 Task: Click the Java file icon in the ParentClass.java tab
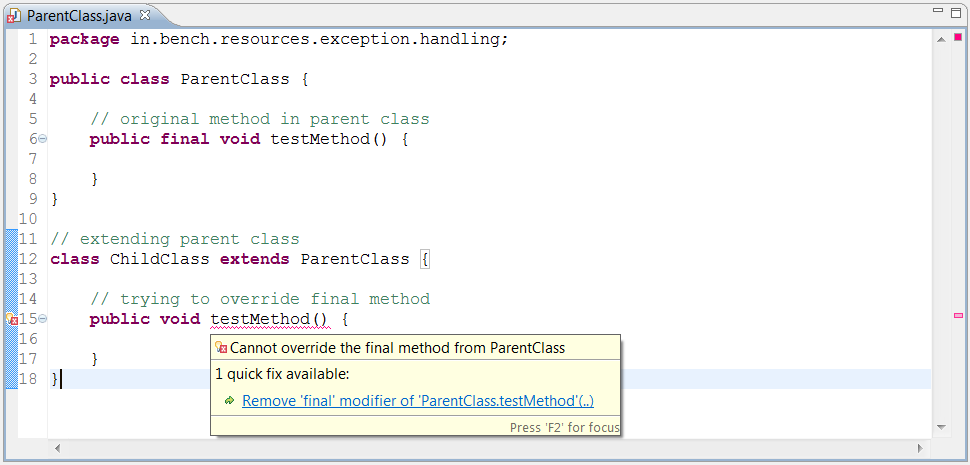click(x=15, y=16)
